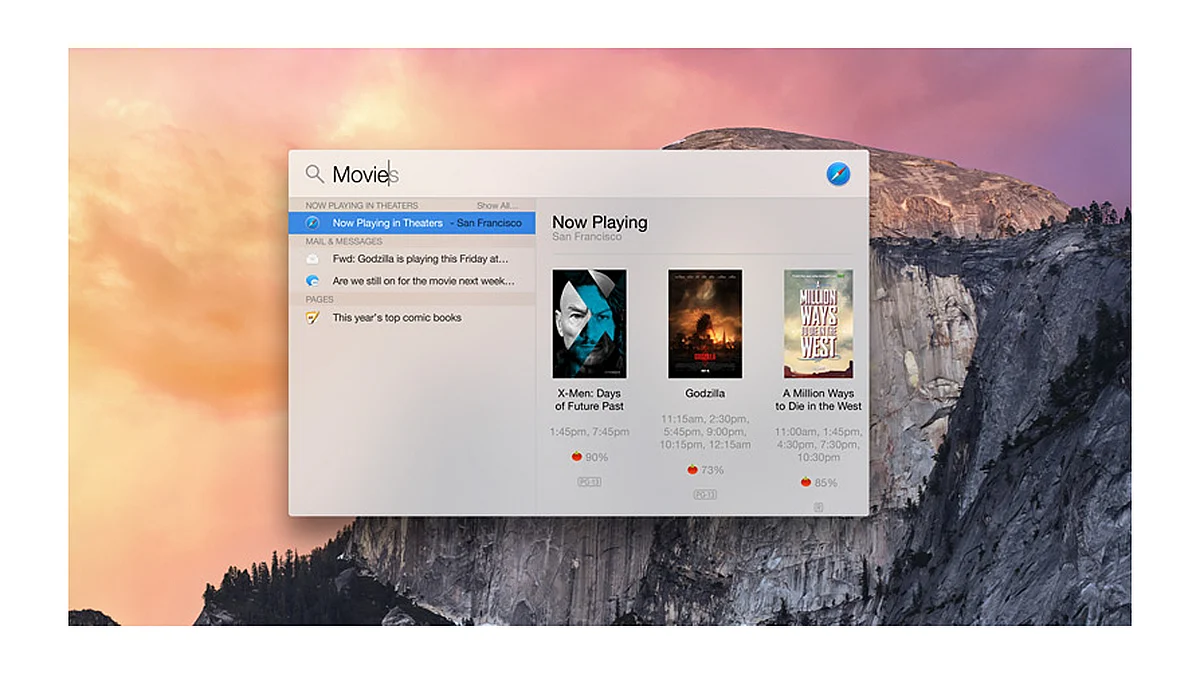Click the "MAIL & MESSAGES" section header
Screen dimensions: 1200x674
point(344,241)
